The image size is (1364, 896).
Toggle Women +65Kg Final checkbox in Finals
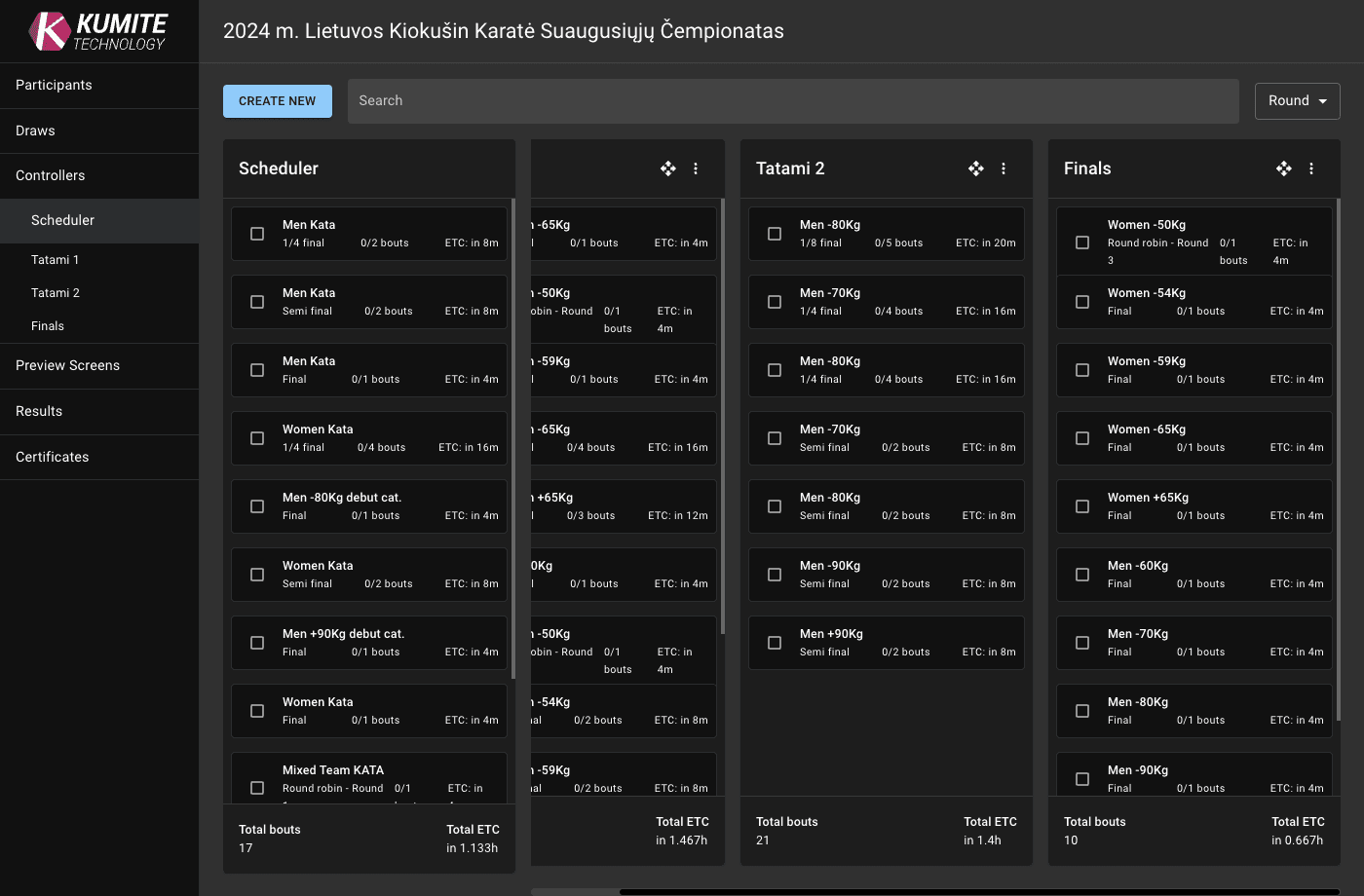1082,506
